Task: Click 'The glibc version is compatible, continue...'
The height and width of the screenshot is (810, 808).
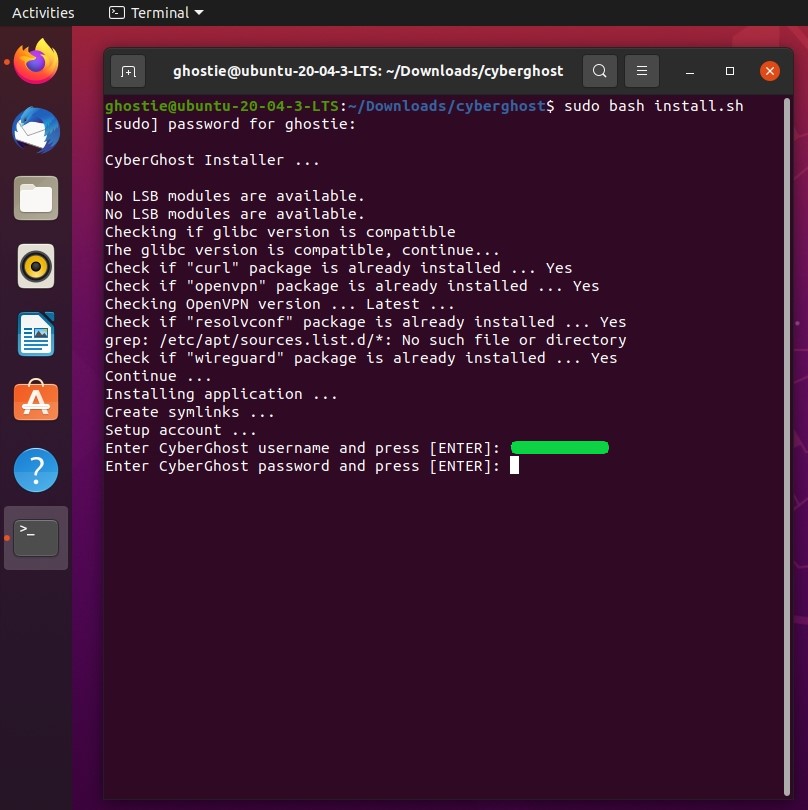Action: tap(302, 250)
